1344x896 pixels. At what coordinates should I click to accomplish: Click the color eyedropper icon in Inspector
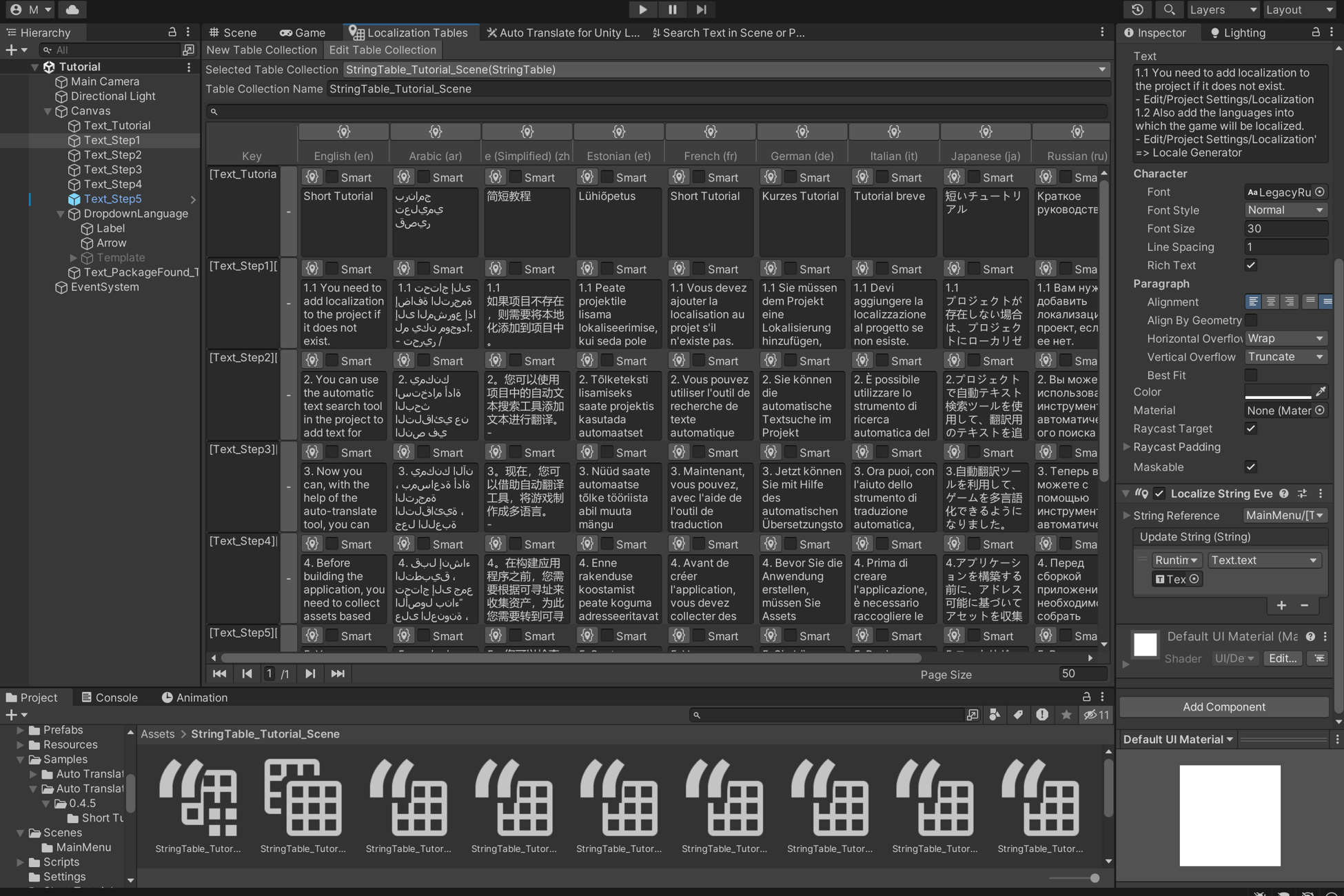point(1321,391)
